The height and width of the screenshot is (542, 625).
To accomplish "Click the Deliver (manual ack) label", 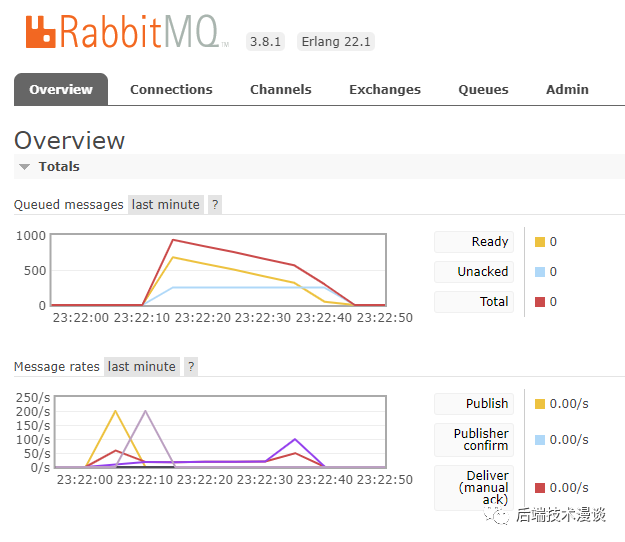I will [474, 487].
